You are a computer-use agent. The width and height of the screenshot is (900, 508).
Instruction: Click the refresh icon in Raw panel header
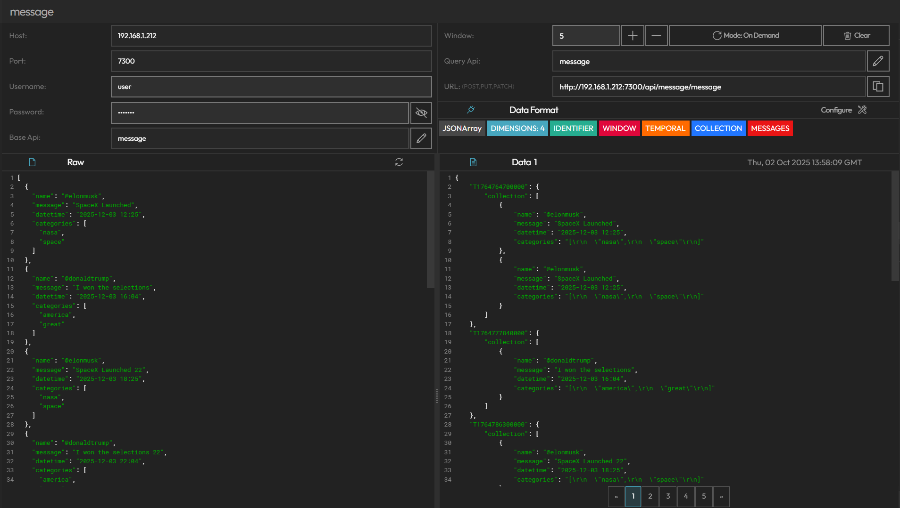click(400, 162)
